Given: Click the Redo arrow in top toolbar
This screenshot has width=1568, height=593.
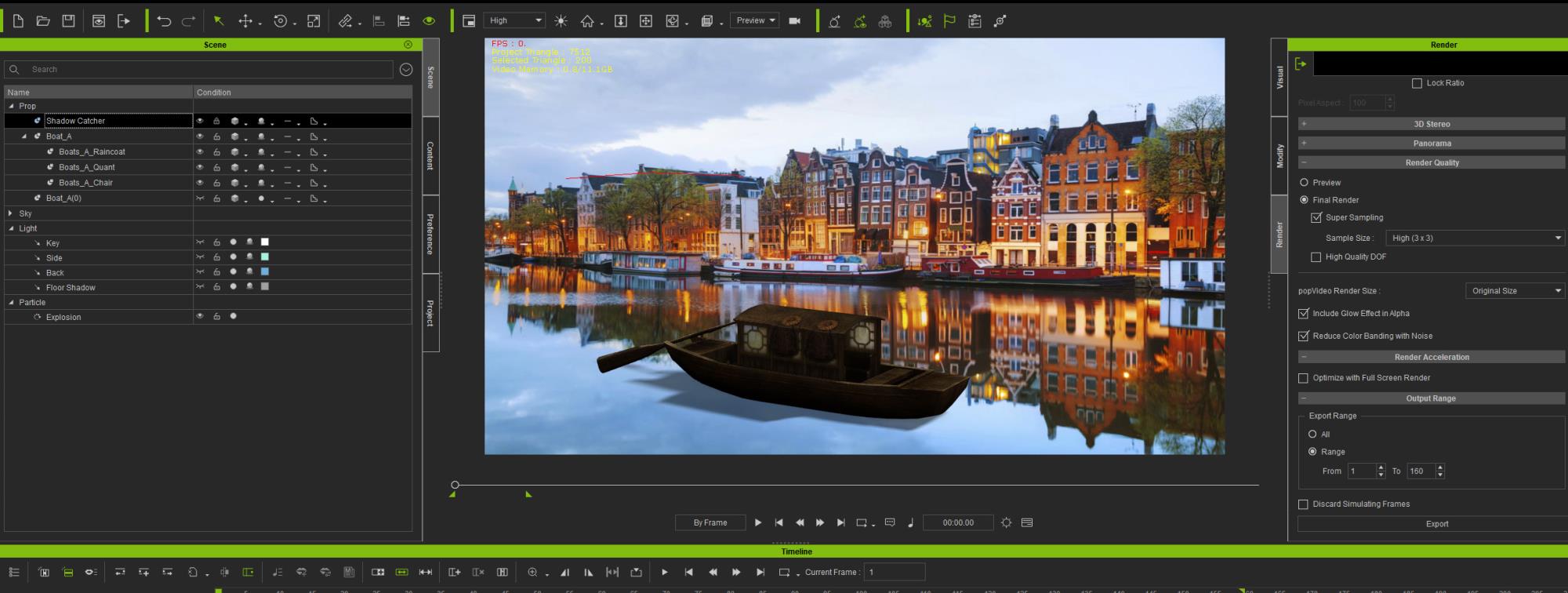Looking at the screenshot, I should point(188,21).
